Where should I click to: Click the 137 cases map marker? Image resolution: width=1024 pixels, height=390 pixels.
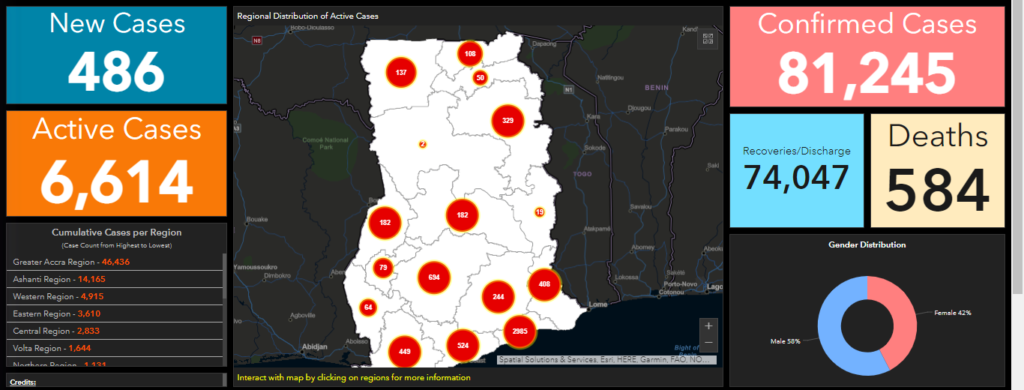[401, 72]
